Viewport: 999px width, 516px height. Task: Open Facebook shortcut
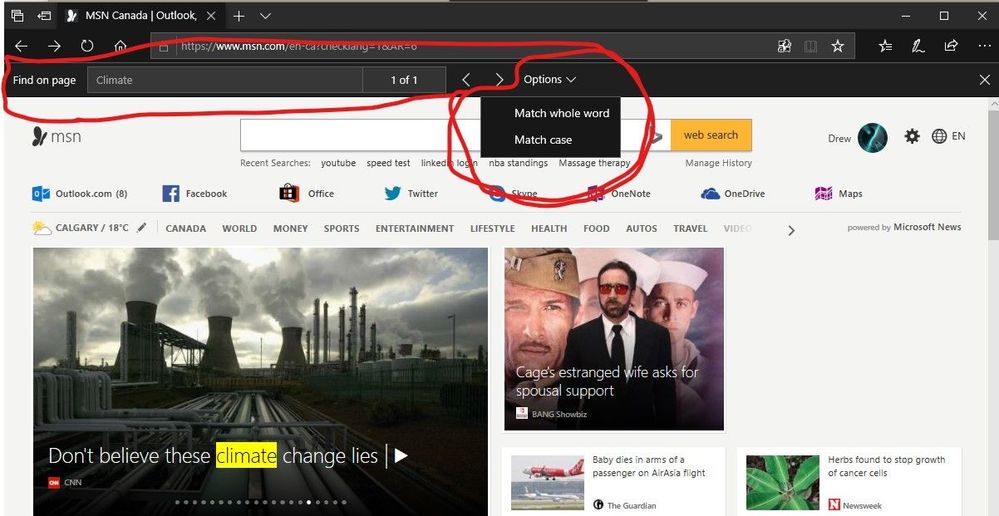[194, 194]
